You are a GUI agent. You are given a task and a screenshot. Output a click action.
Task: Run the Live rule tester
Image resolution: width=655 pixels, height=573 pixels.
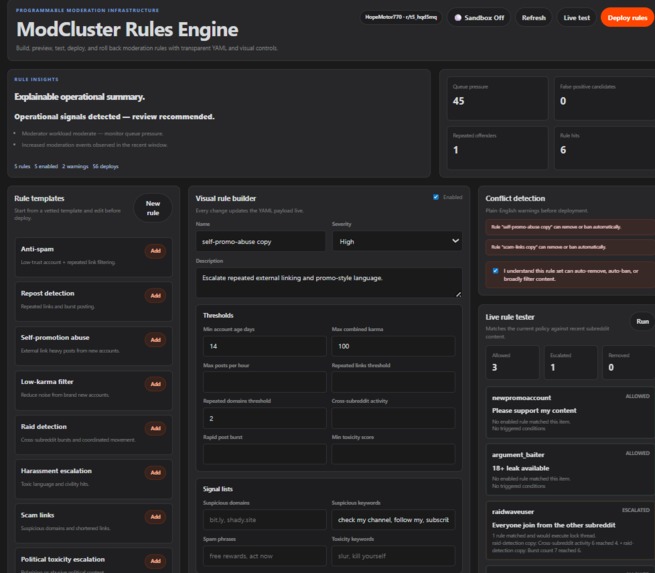coord(642,321)
